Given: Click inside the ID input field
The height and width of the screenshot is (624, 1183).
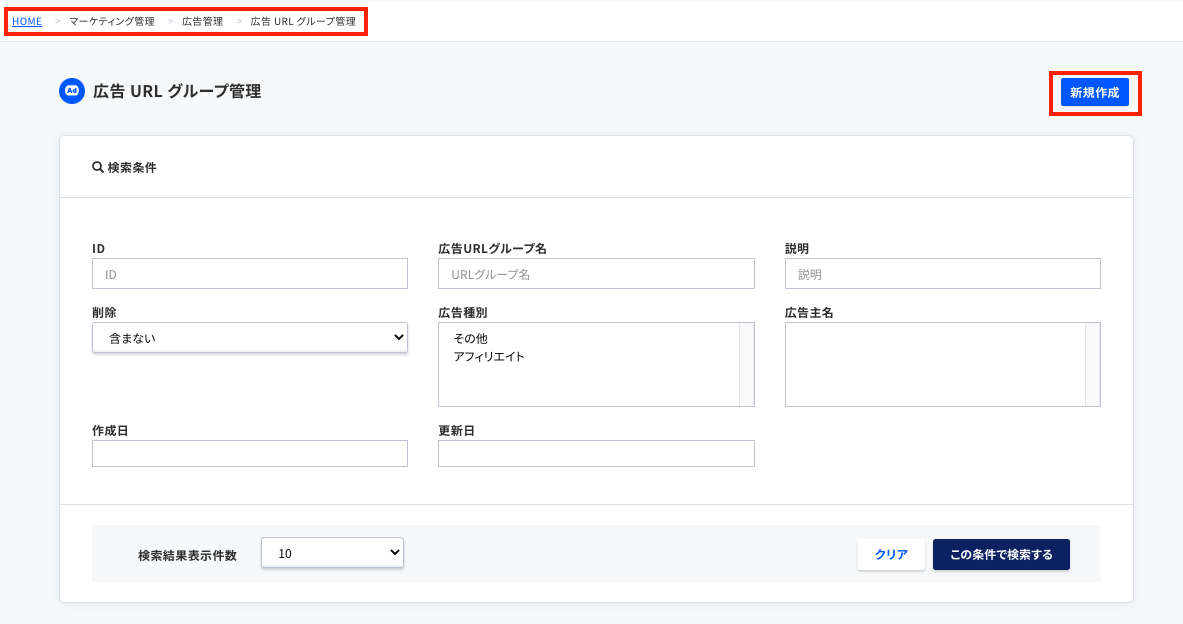Looking at the screenshot, I should (x=249, y=273).
